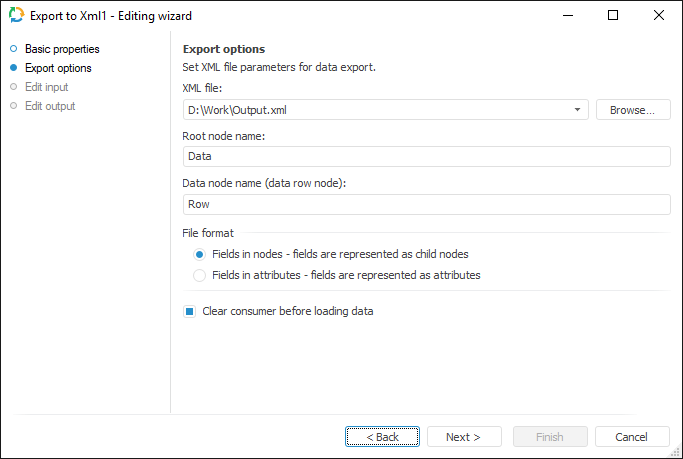Select the Fields in nodes radio option
Image resolution: width=683 pixels, height=459 pixels.
[200, 255]
